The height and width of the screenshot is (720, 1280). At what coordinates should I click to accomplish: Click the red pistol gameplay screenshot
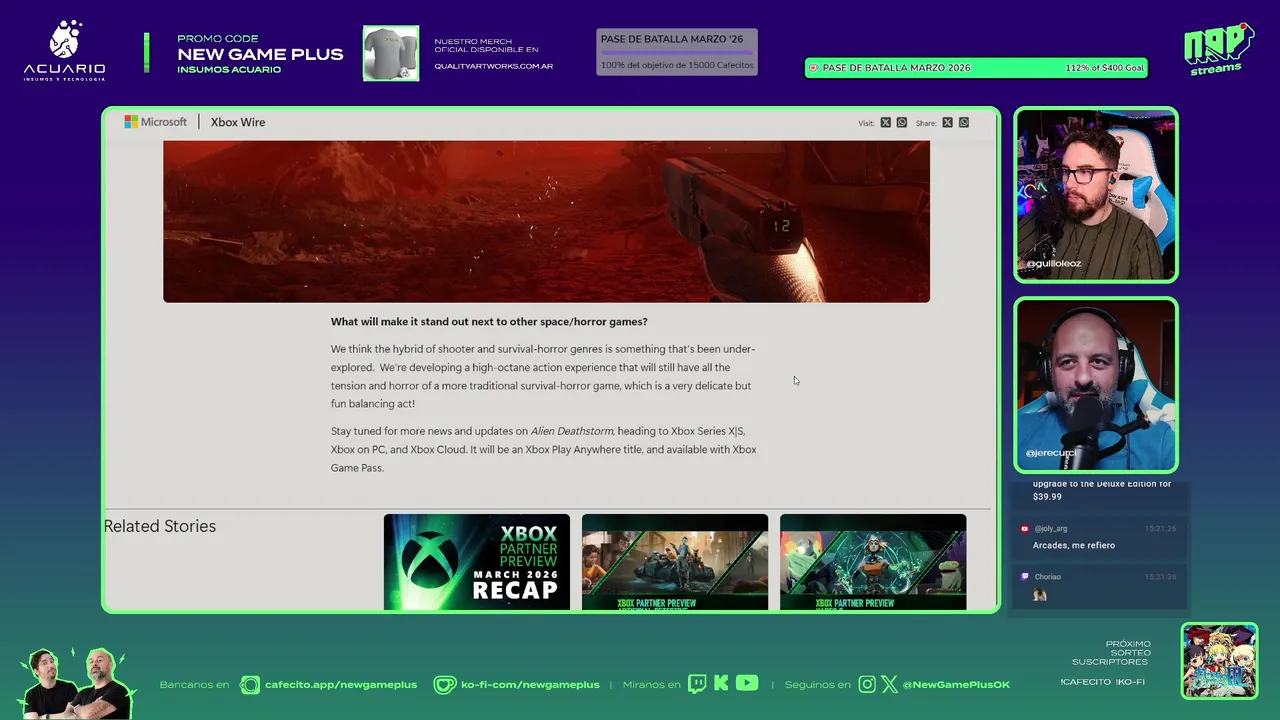point(546,221)
